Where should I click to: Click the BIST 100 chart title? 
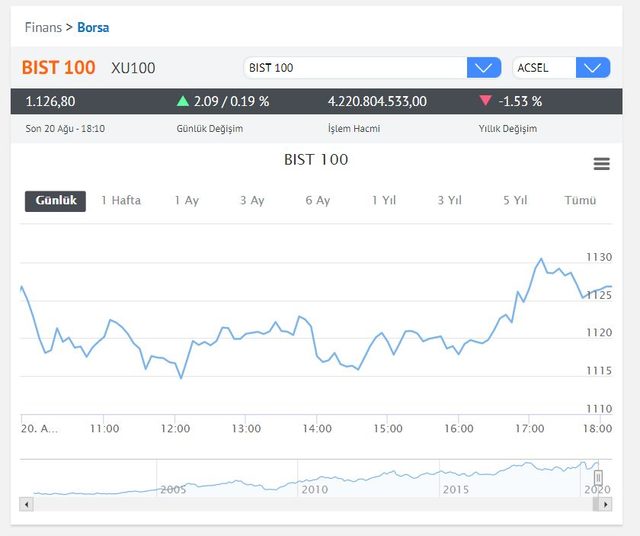coord(316,159)
